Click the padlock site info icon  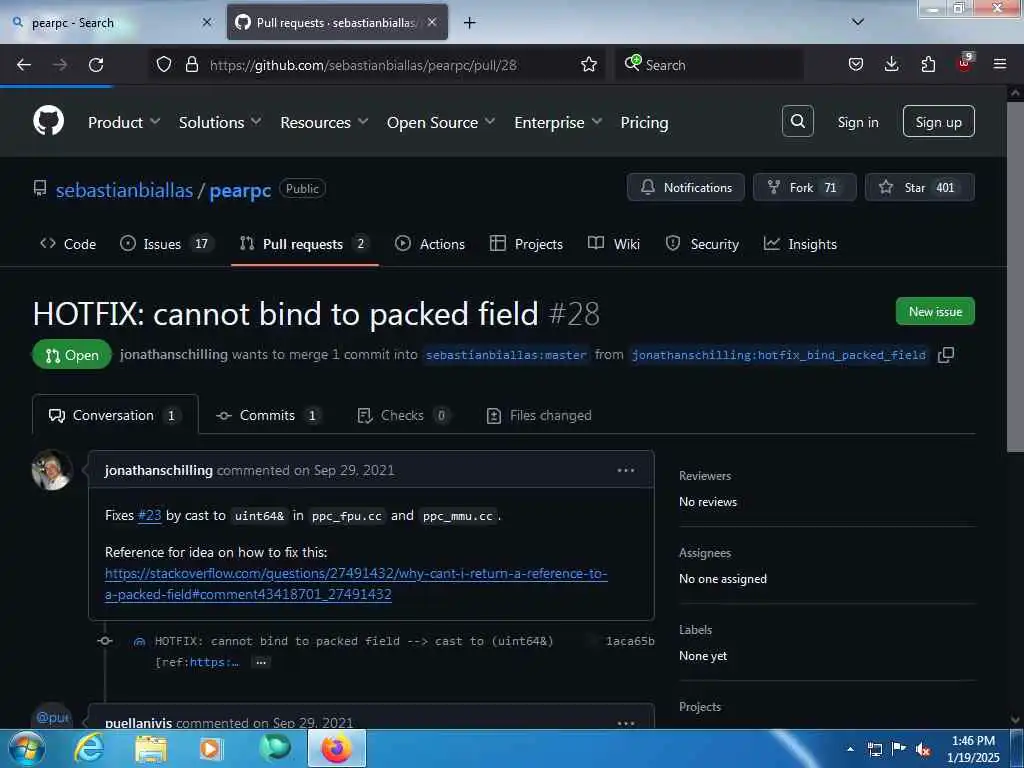click(191, 64)
